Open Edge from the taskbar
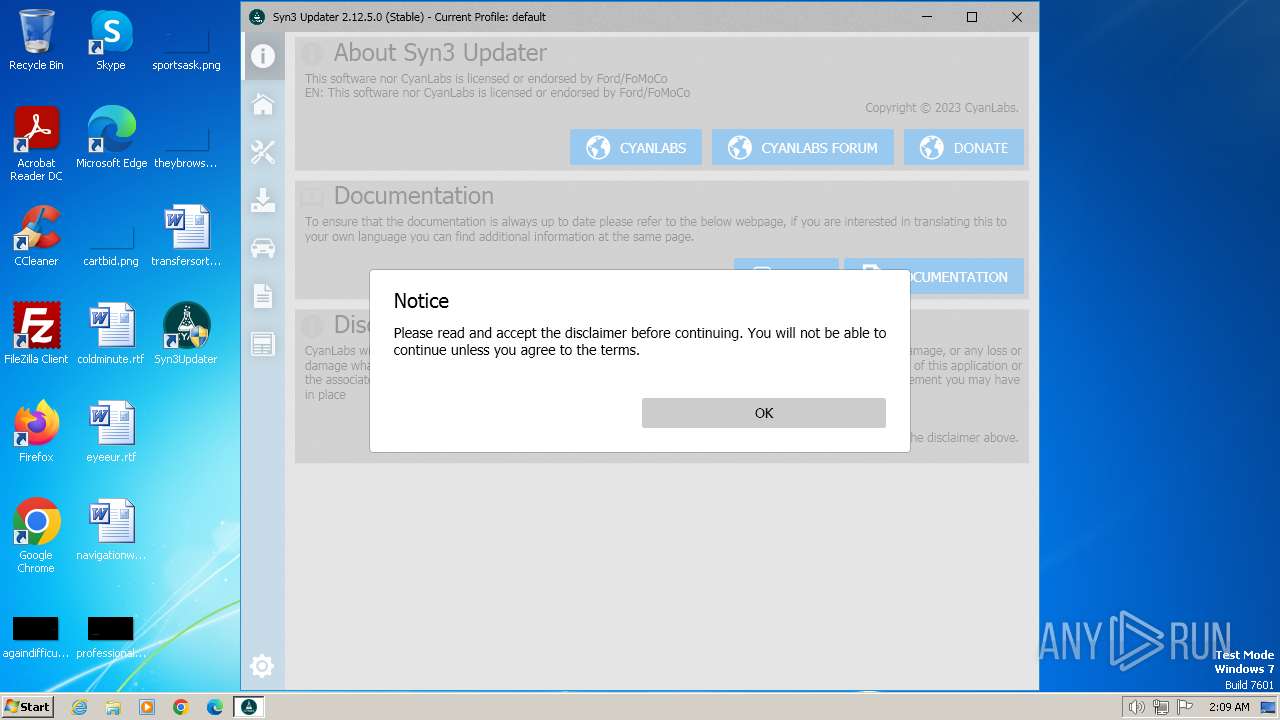This screenshot has height=720, width=1280. (x=214, y=707)
